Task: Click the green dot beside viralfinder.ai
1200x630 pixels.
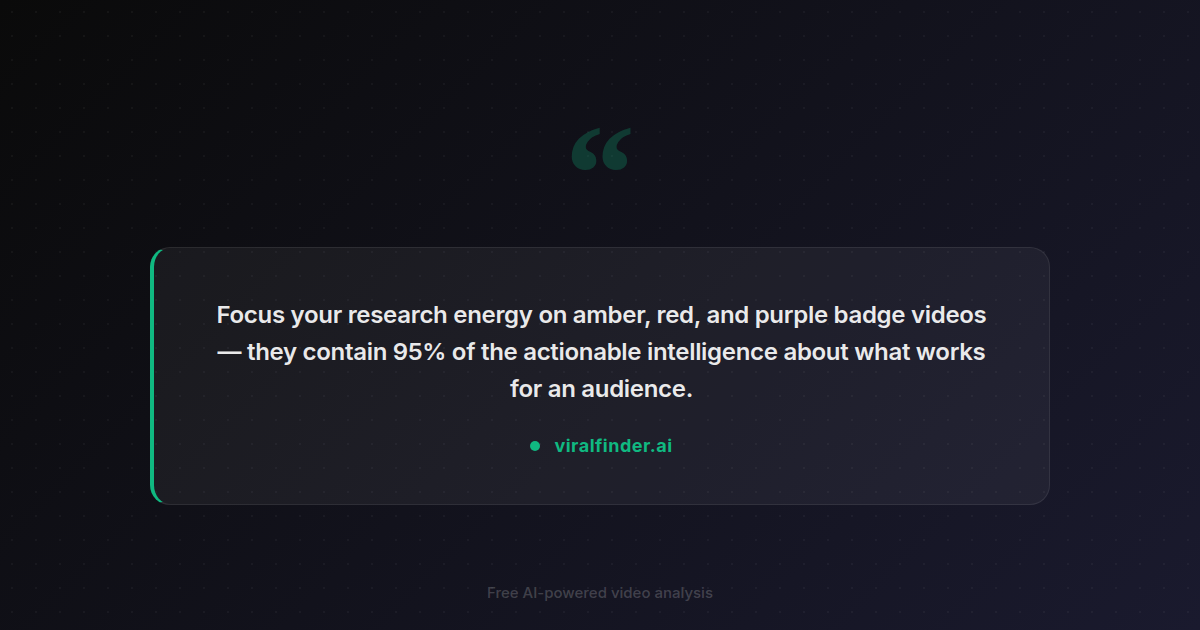Action: tap(535, 446)
